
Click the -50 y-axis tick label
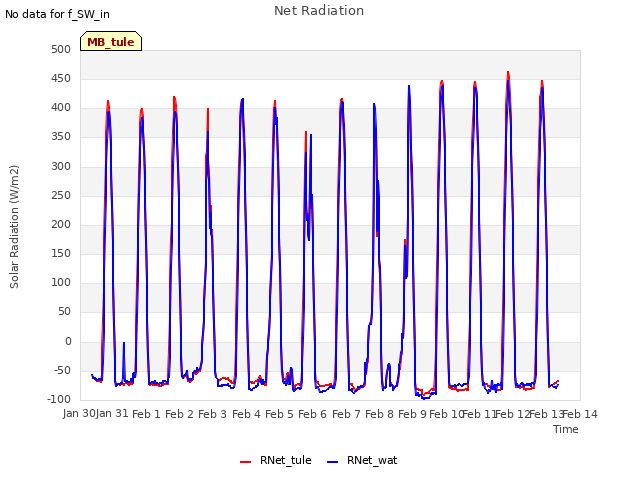(x=62, y=371)
